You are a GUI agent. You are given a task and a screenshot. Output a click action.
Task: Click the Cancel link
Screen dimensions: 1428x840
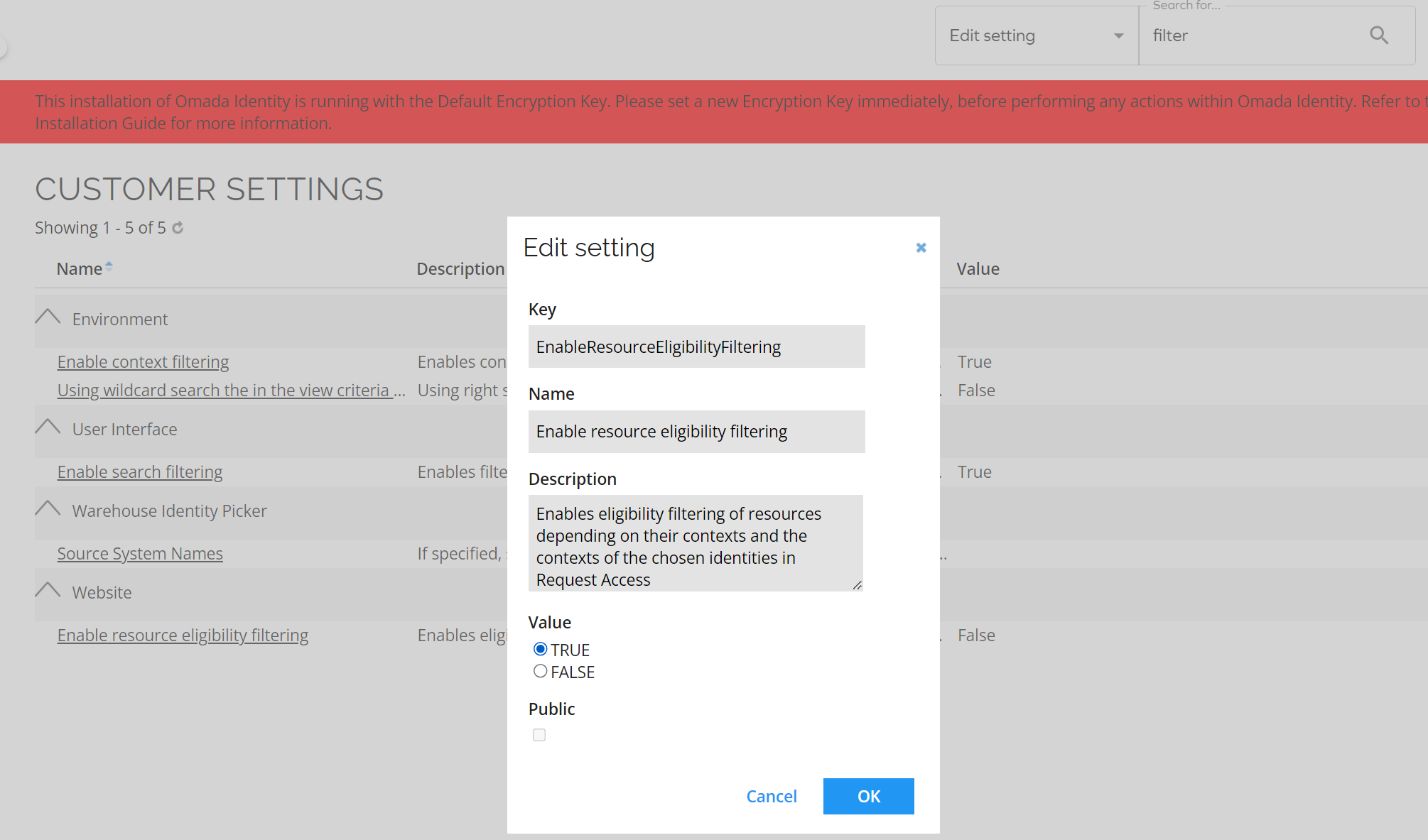(771, 796)
